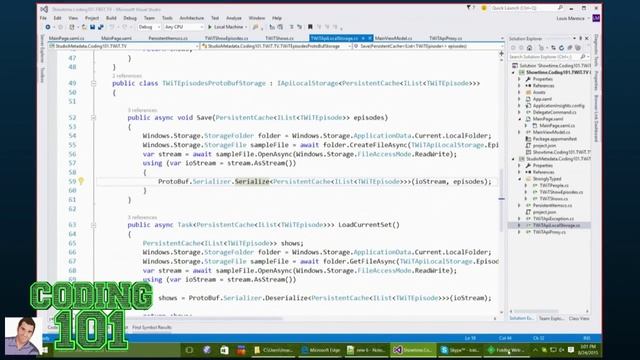Switch to the TWiTShows.cs editor tab
The height and width of the screenshot is (360, 640).
tap(280, 38)
